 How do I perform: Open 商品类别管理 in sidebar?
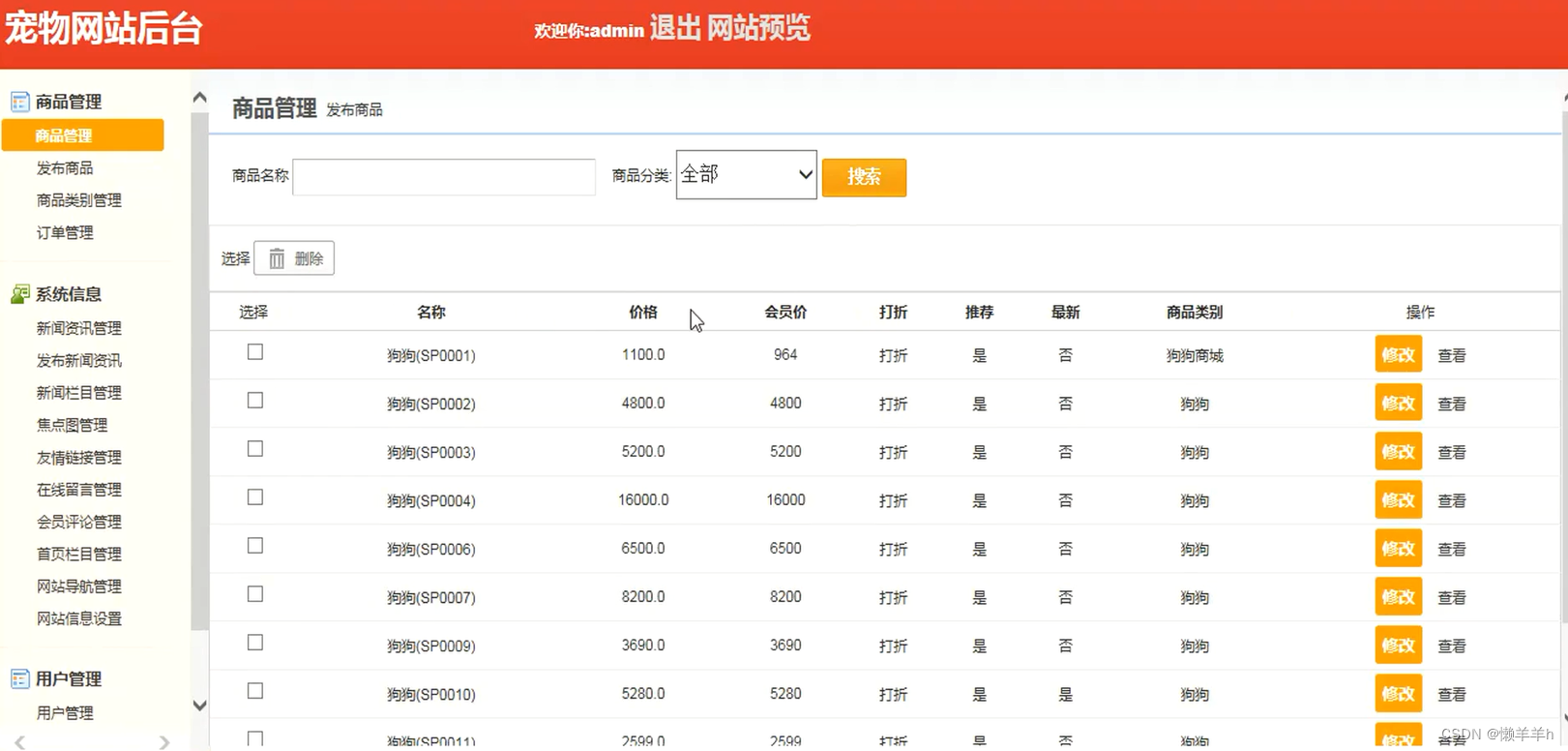(x=79, y=200)
